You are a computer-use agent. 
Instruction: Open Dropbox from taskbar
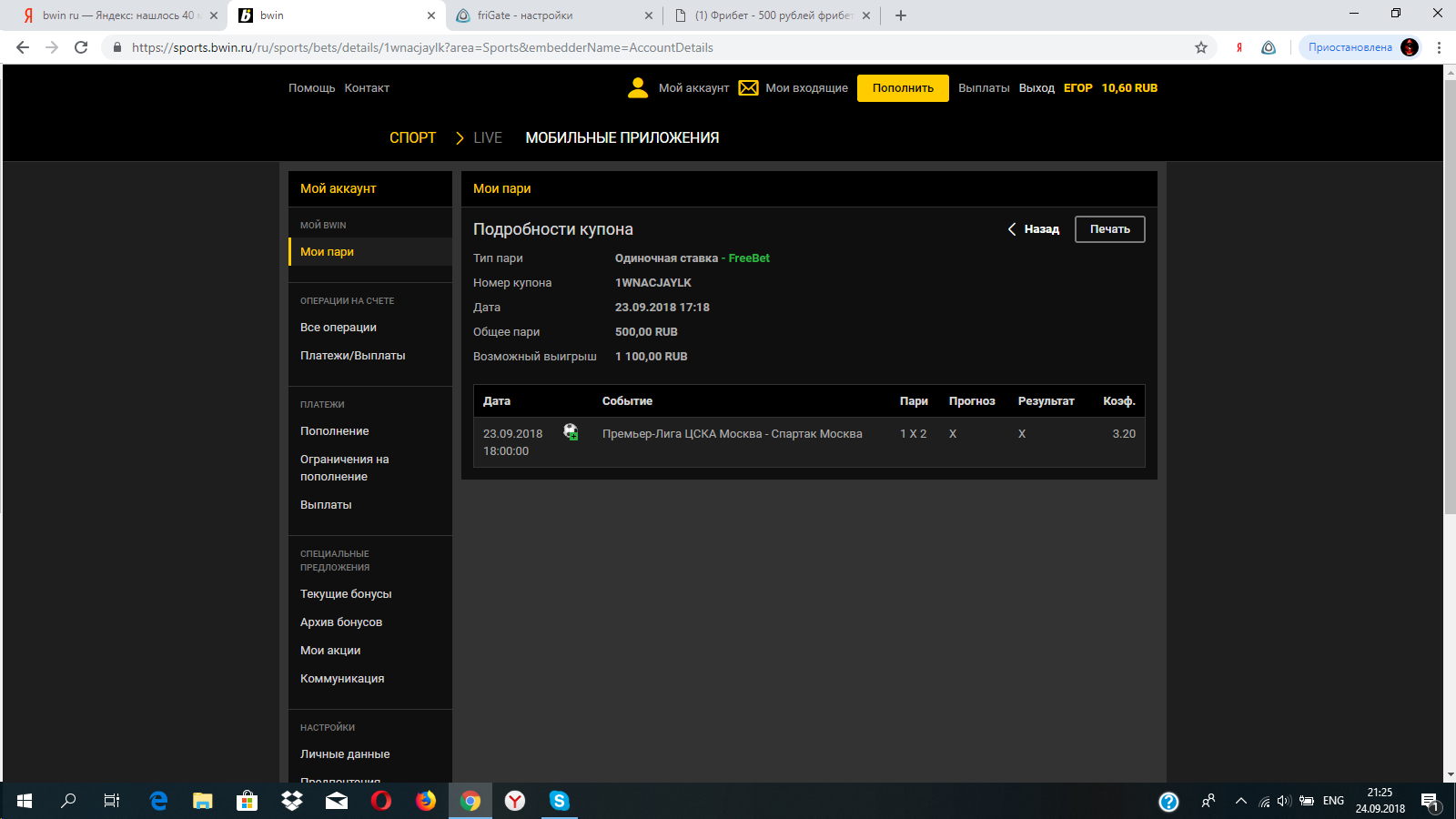(291, 801)
